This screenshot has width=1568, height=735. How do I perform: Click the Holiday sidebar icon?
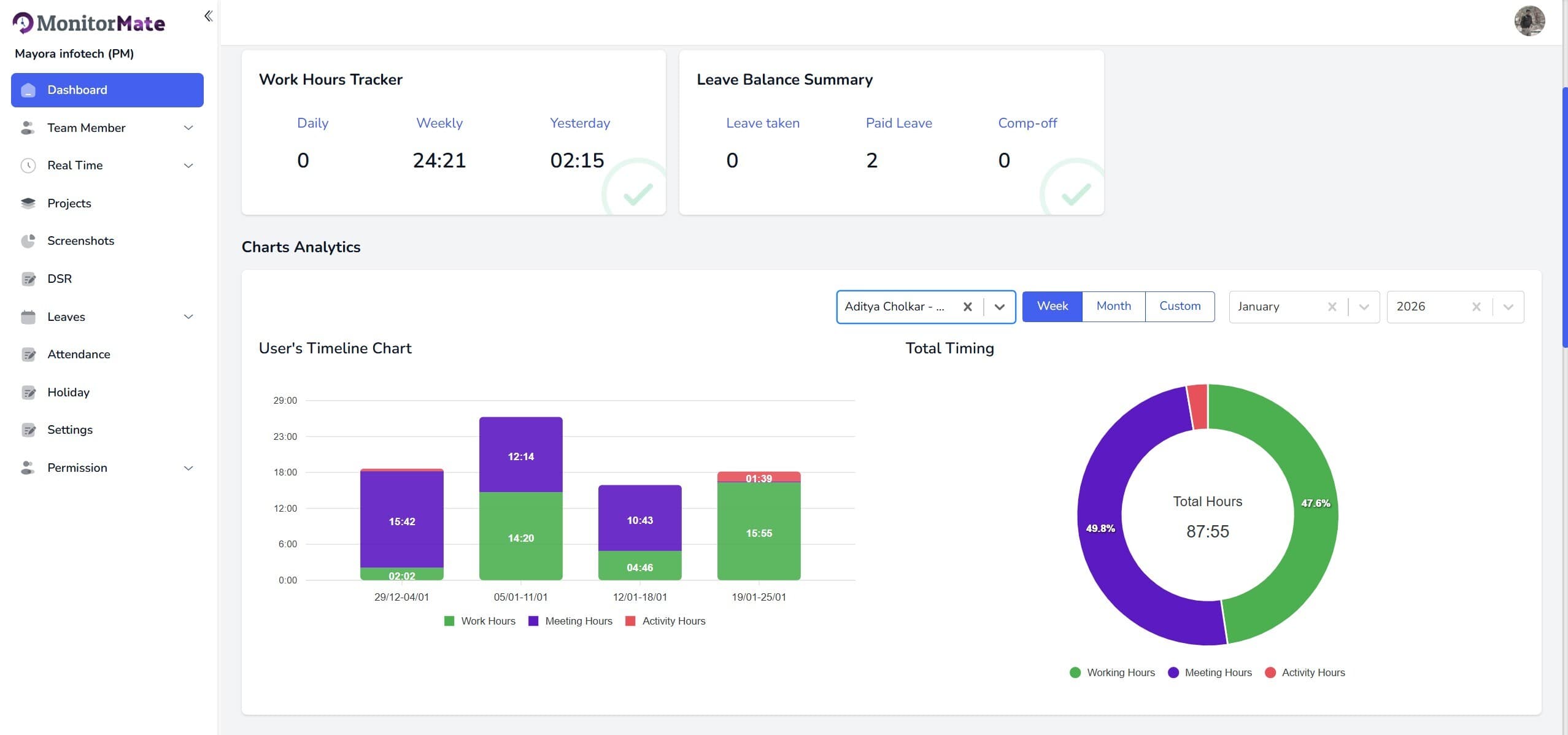[x=28, y=393]
